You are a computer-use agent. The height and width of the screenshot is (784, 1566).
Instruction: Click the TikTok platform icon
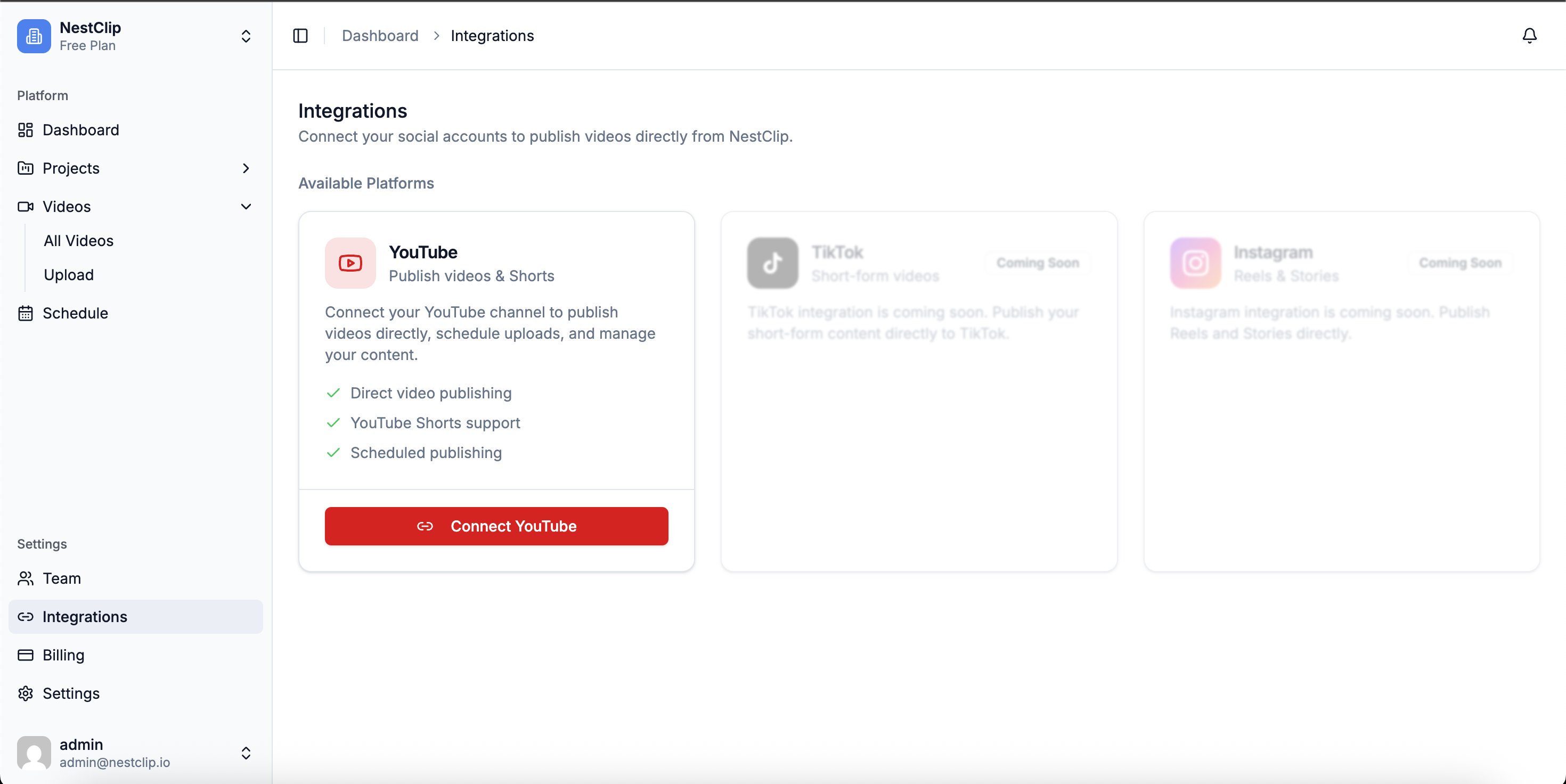(772, 263)
